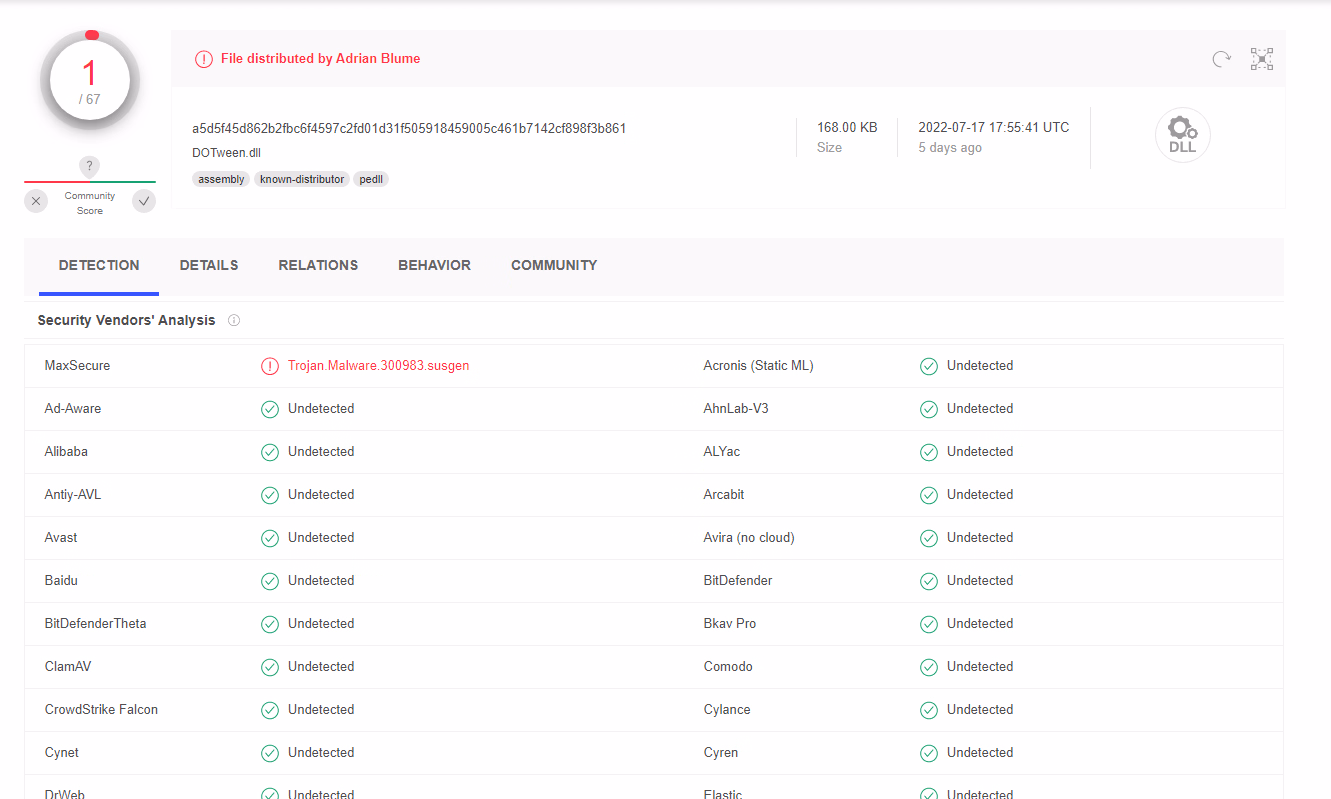Switch to the DETECTION tab
The width and height of the screenshot is (1331, 799).
99,265
